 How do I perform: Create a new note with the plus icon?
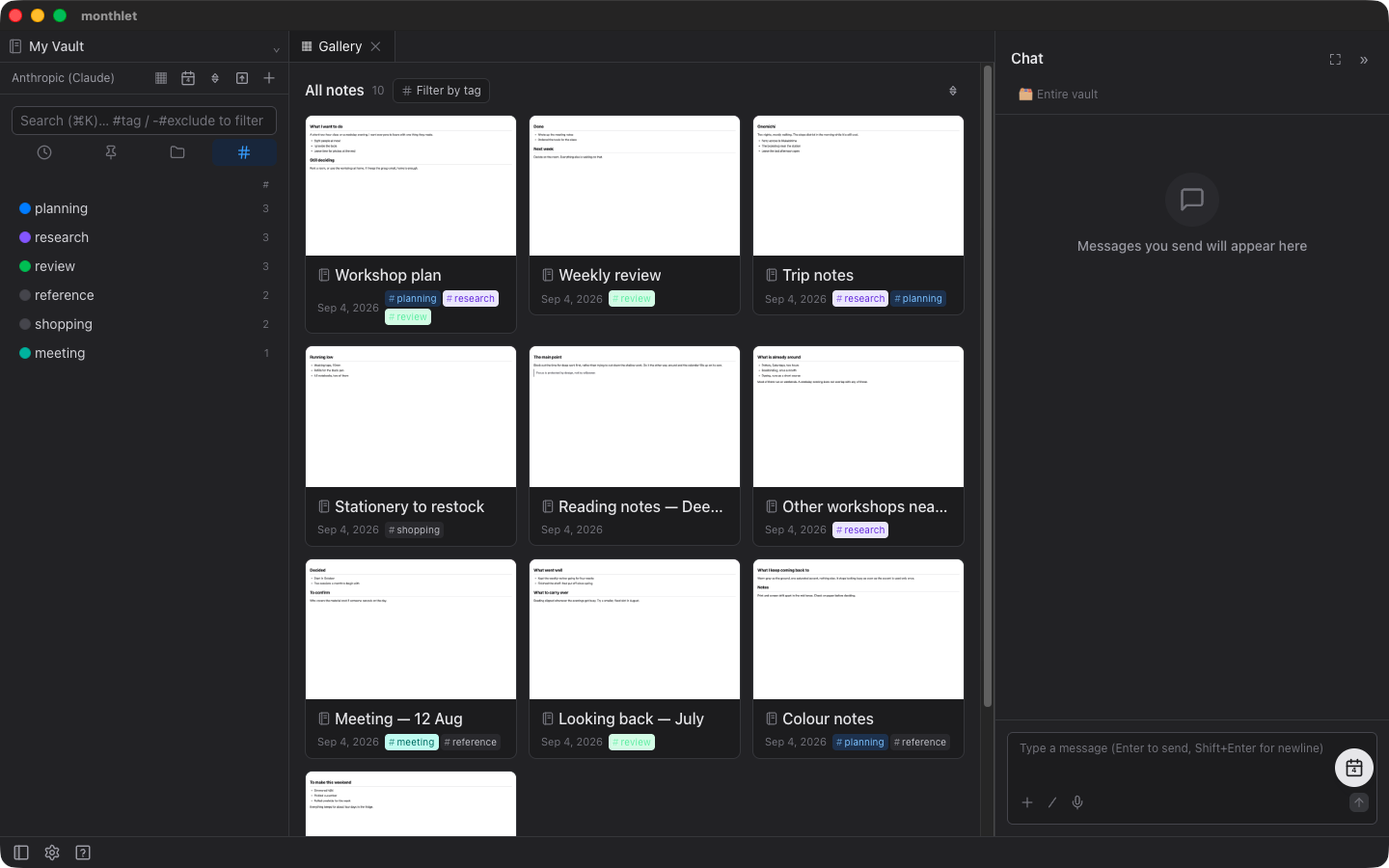point(269,78)
